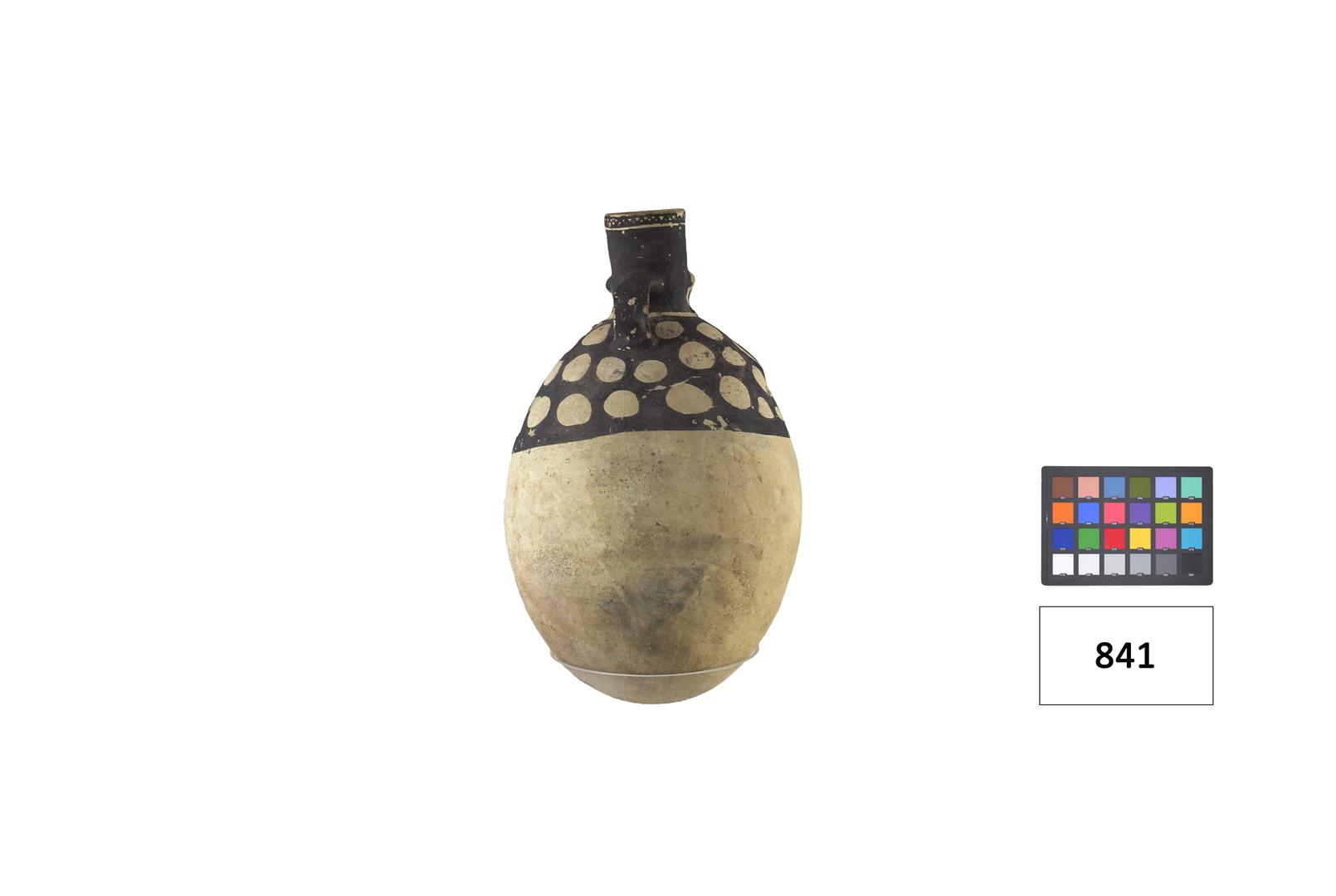This screenshot has height=896, width=1336.
Task: Select the black patch on the color chart
Action: point(1192,564)
